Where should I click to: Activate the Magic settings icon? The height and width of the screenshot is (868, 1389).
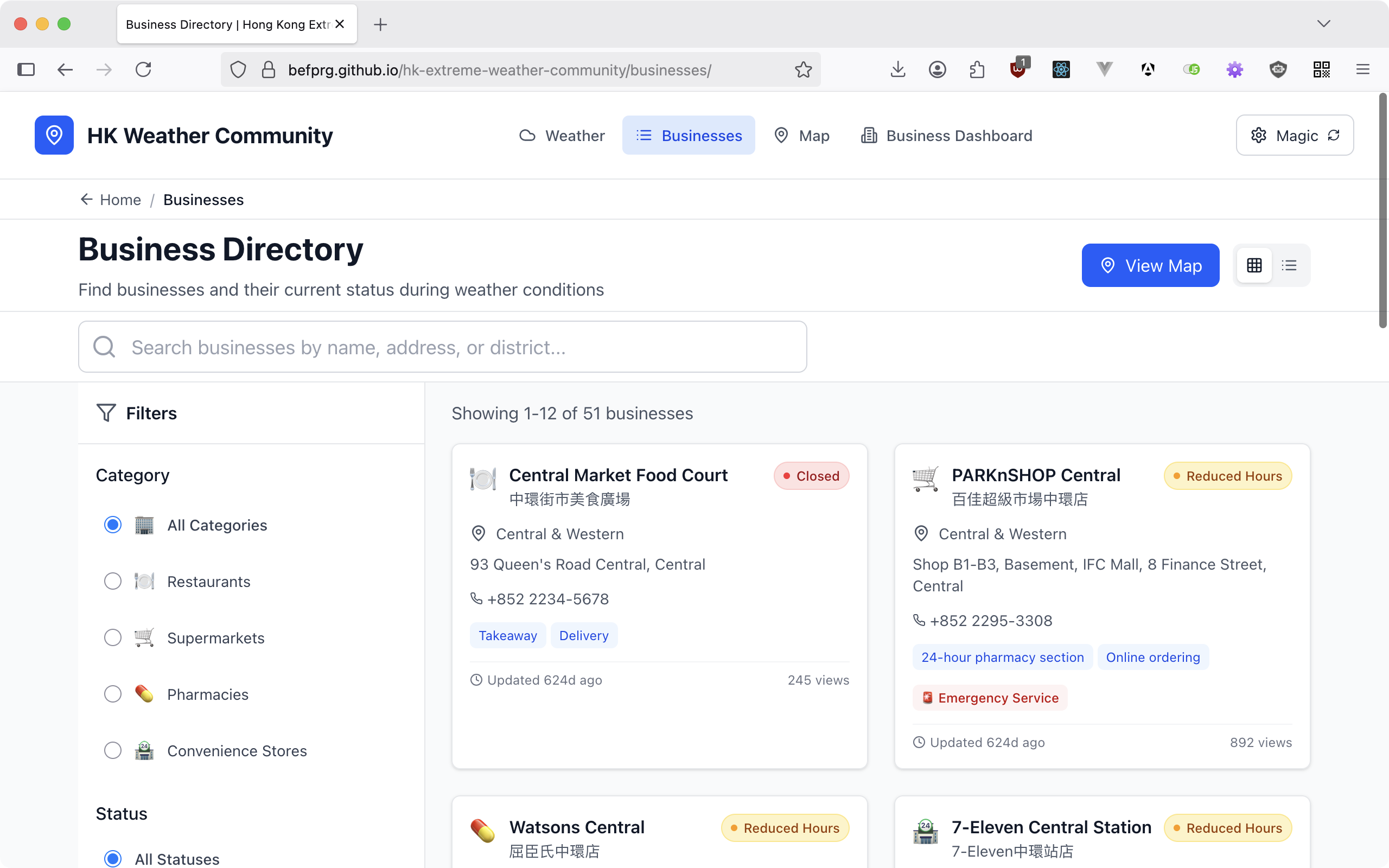[1259, 135]
